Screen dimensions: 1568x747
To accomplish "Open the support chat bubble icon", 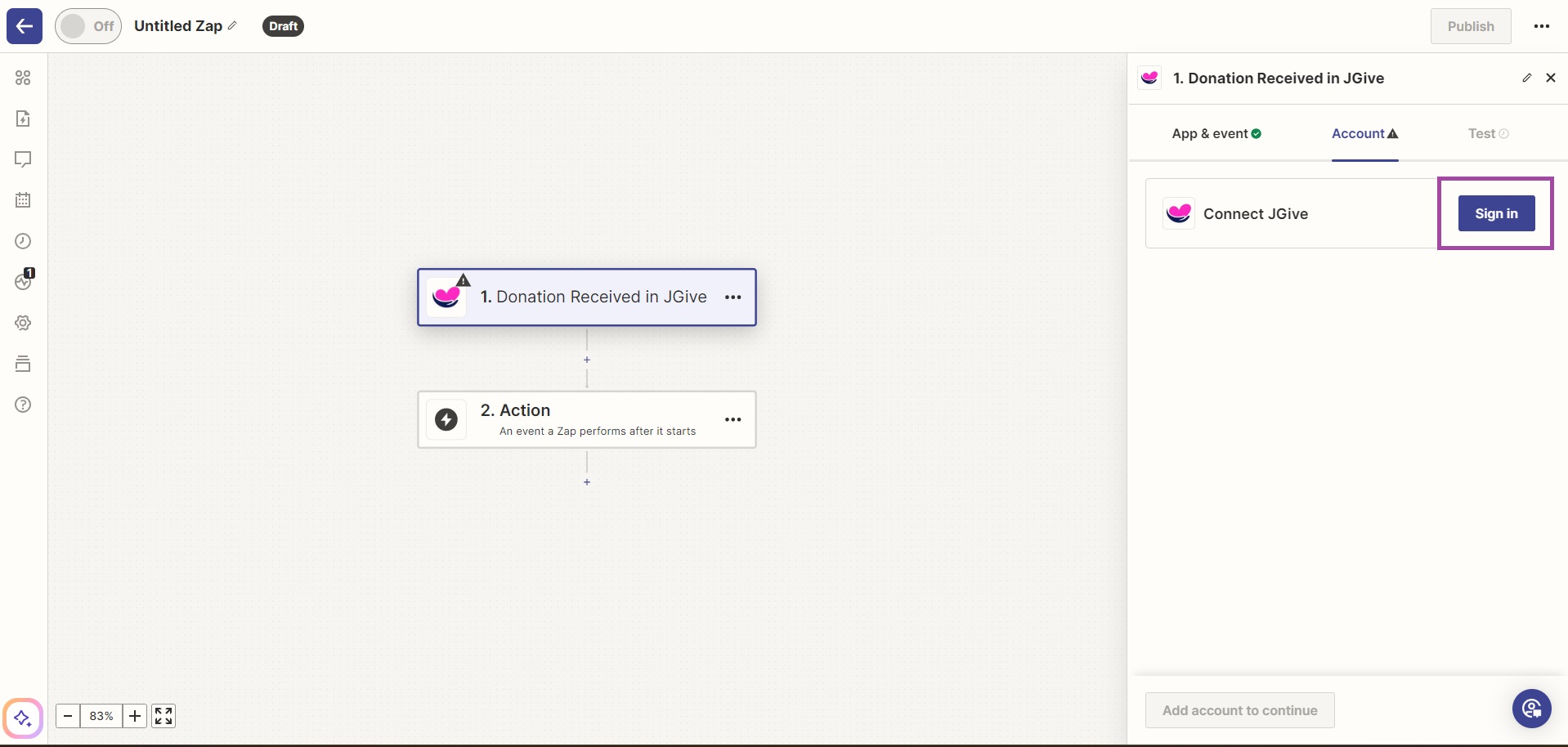I will 1532,709.
